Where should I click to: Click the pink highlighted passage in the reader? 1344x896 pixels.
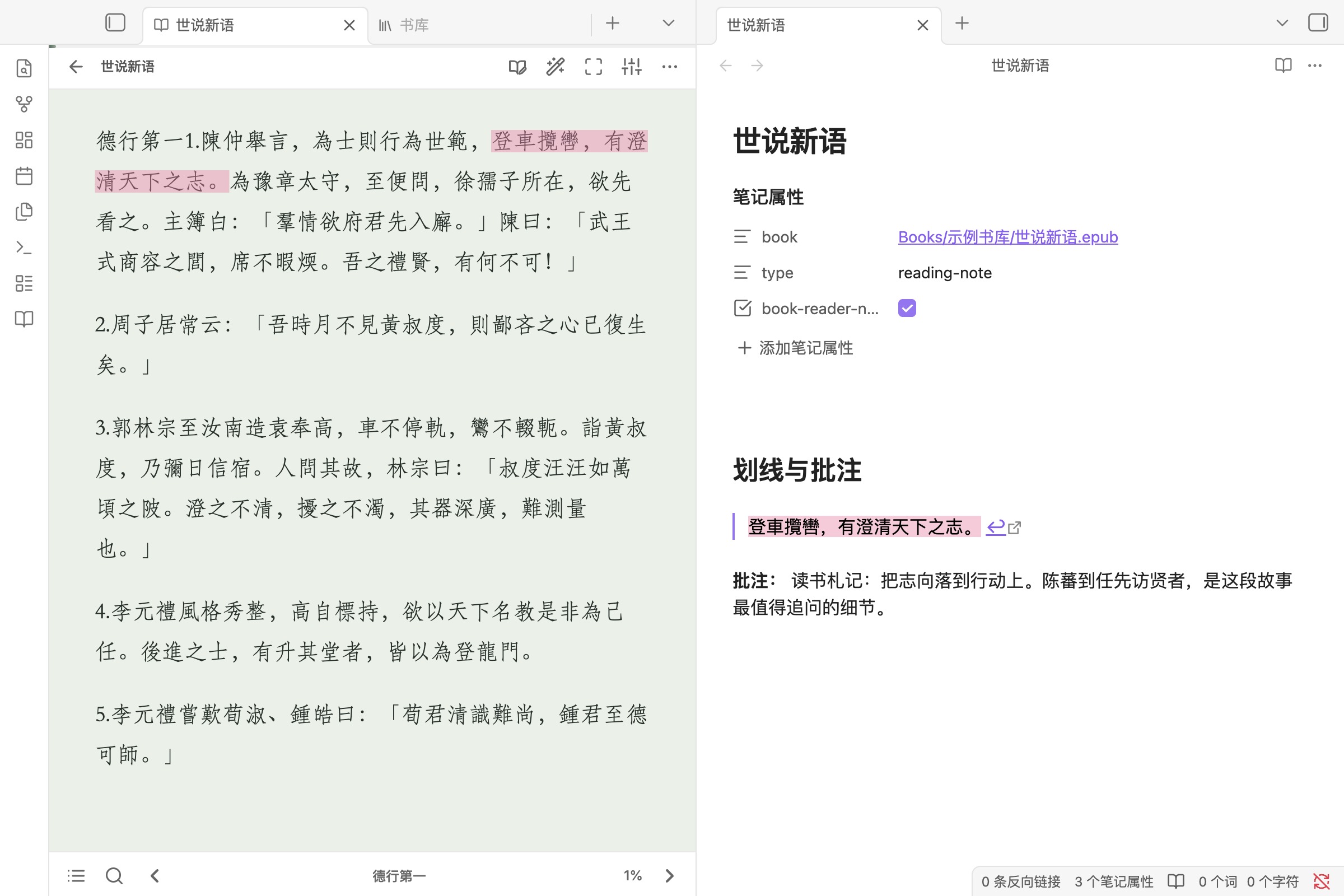coord(371,161)
